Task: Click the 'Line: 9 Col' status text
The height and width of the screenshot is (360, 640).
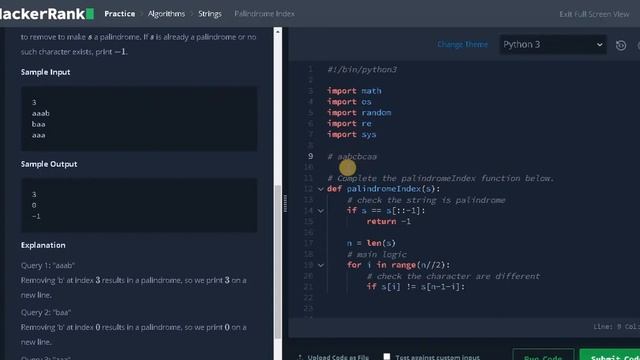Action: pos(616,327)
